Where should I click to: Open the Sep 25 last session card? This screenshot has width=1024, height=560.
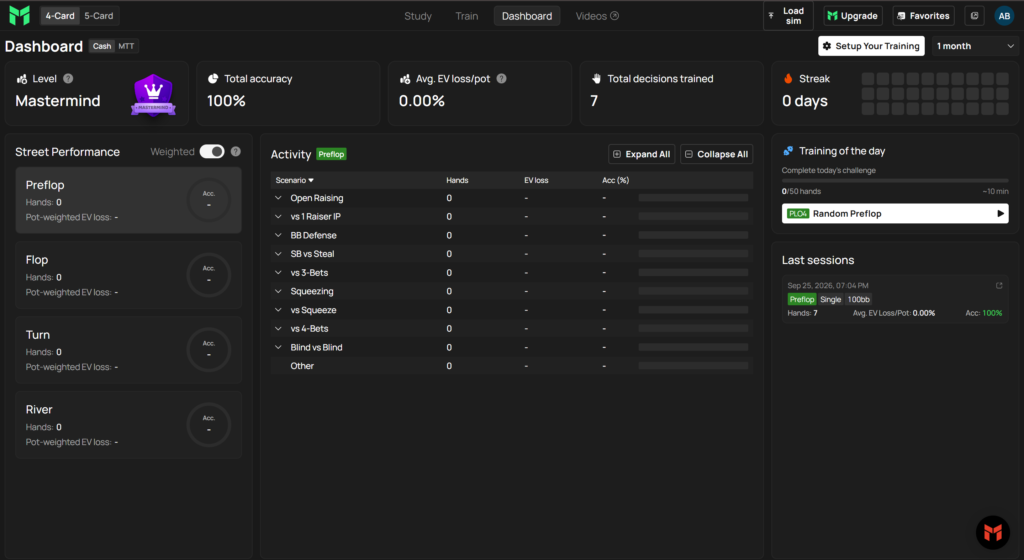895,300
